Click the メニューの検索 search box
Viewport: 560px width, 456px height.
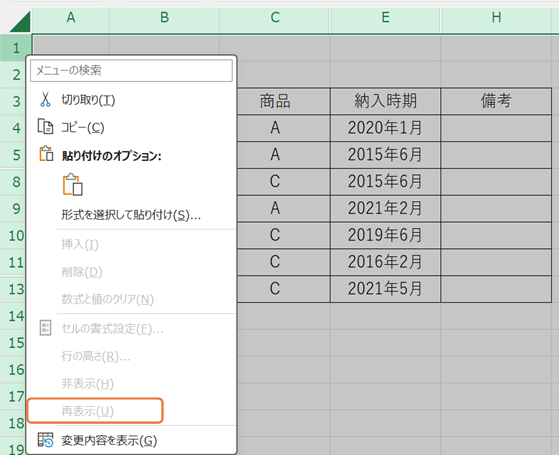[131, 70]
